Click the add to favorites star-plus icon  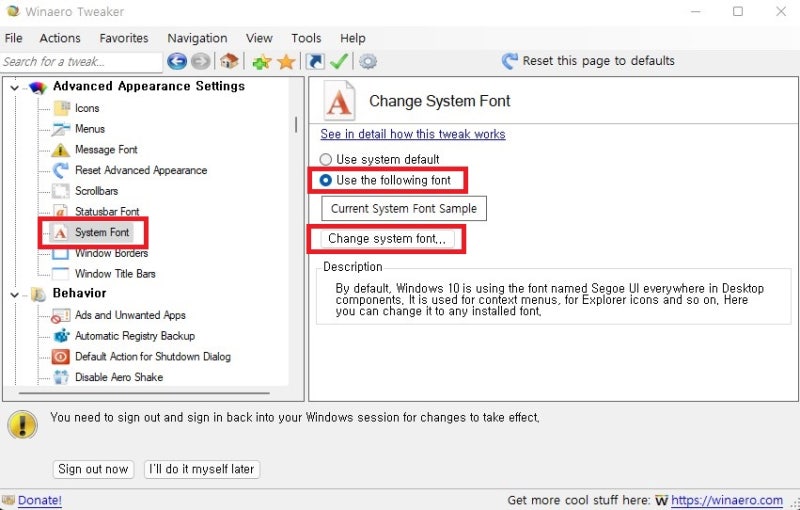pos(261,61)
